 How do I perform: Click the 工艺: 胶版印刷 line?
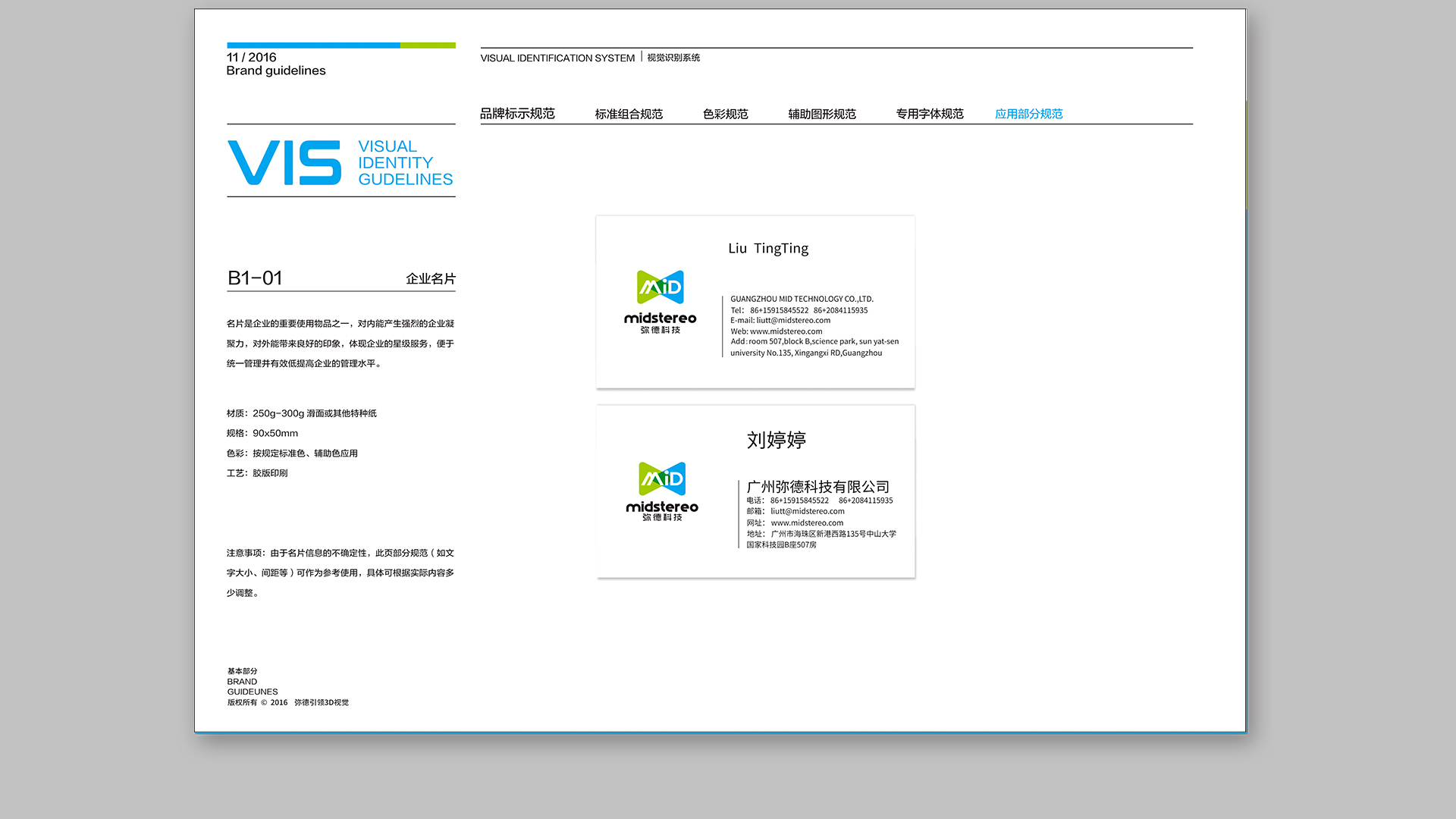pos(257,473)
